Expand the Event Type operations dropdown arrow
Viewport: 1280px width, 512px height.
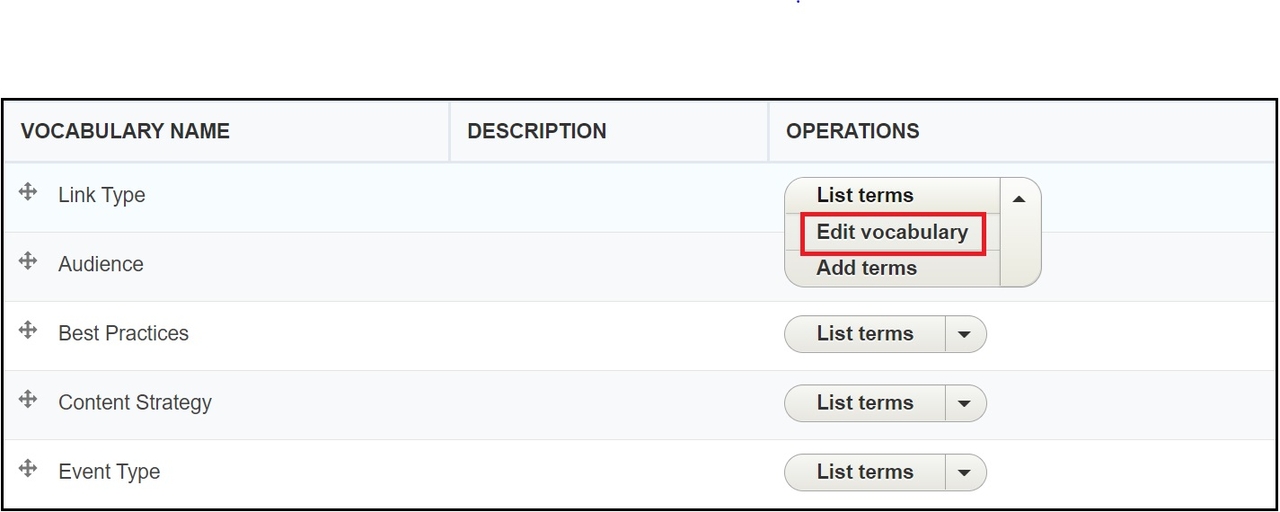tap(964, 472)
